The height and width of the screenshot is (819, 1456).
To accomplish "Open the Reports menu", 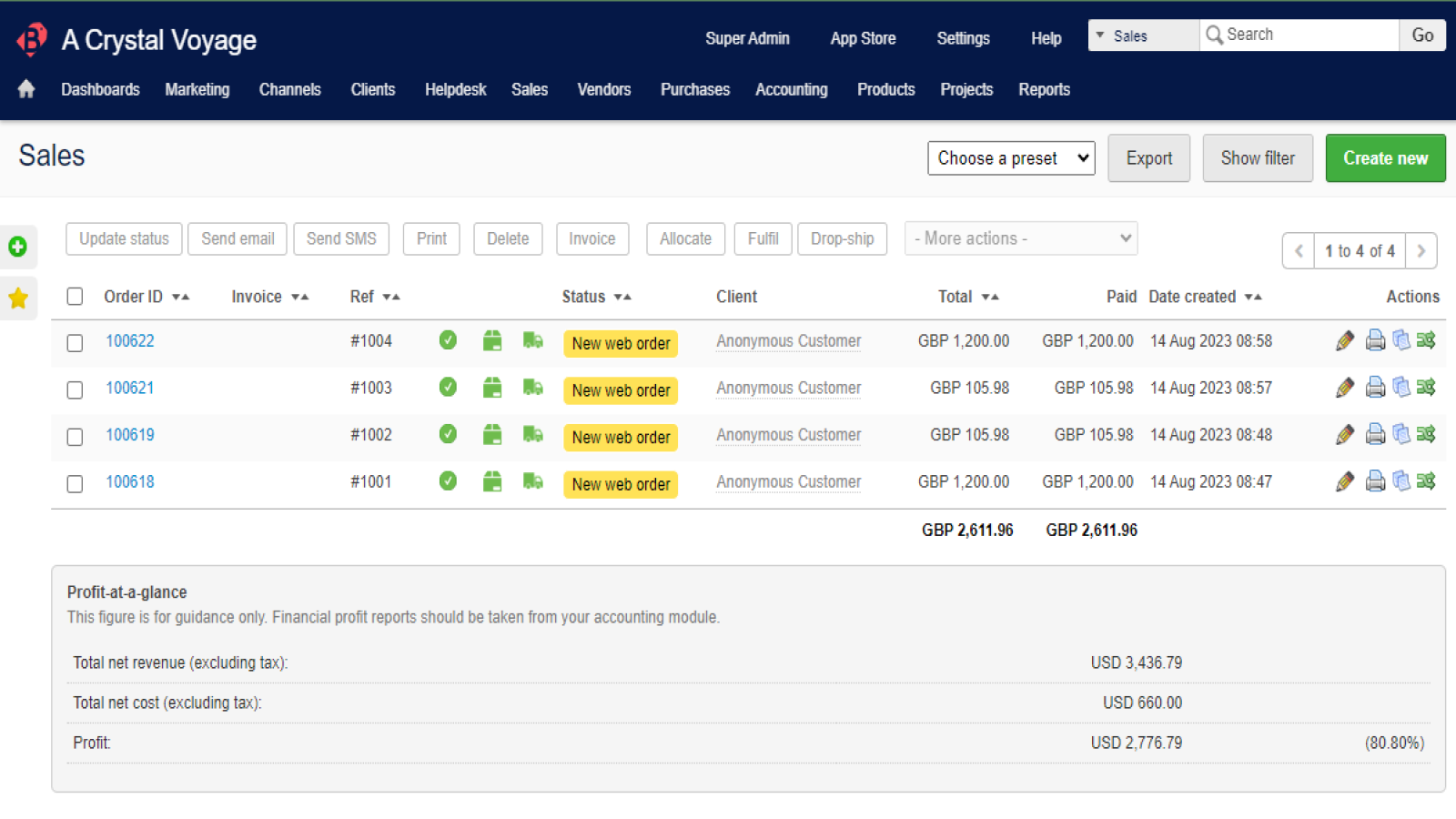I will [x=1044, y=89].
